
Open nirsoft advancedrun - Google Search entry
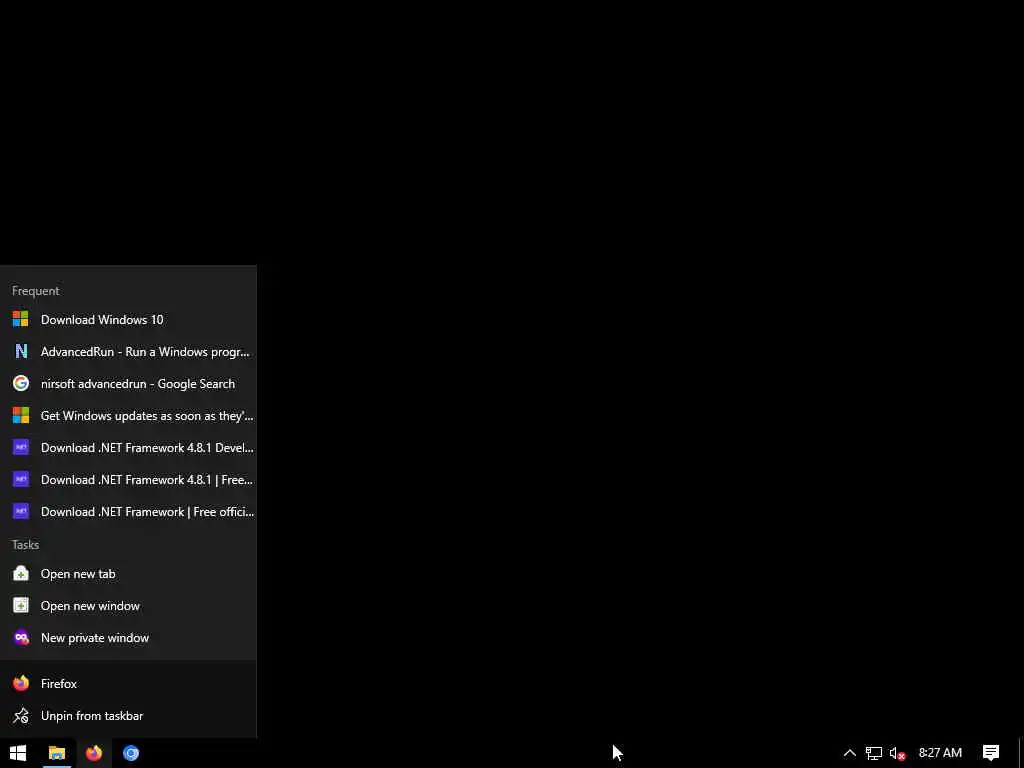pyautogui.click(x=128, y=383)
